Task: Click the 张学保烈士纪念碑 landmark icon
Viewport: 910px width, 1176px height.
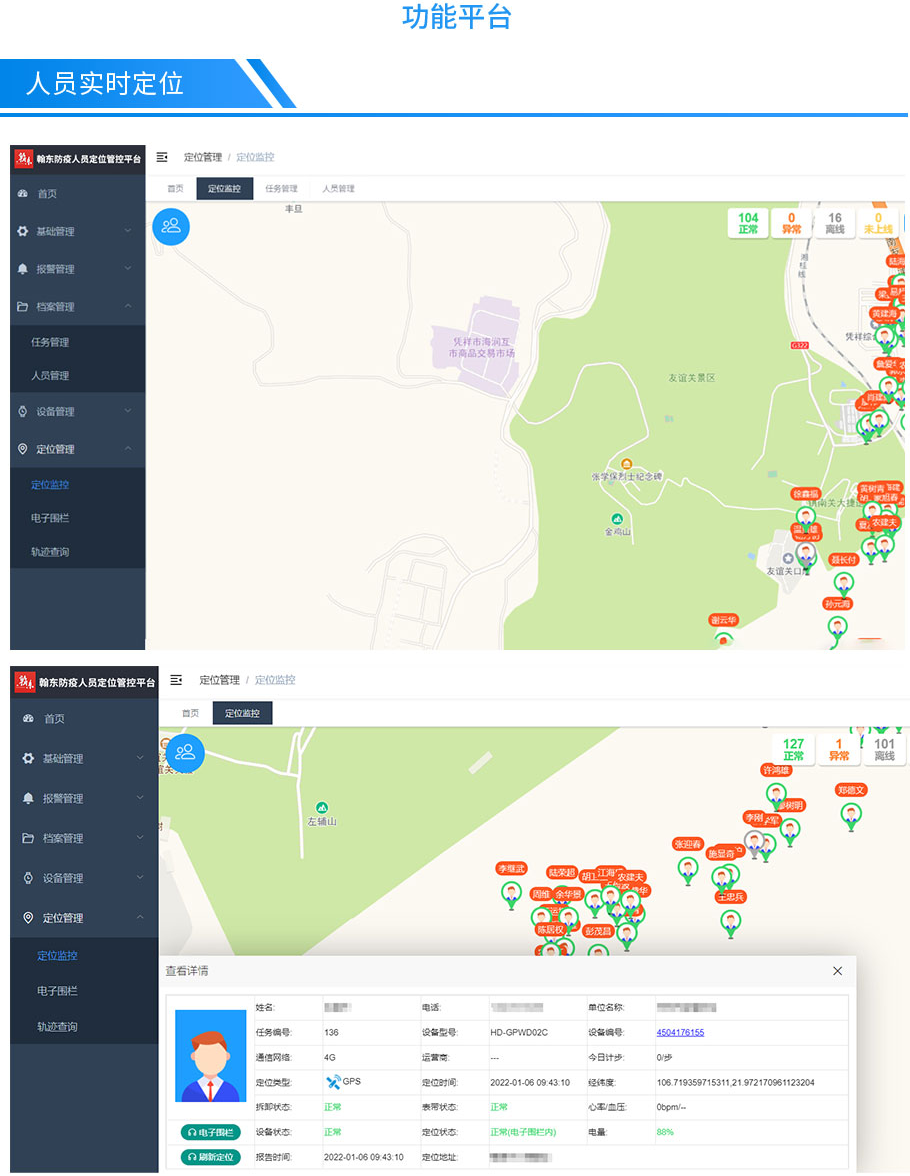Action: [x=626, y=464]
